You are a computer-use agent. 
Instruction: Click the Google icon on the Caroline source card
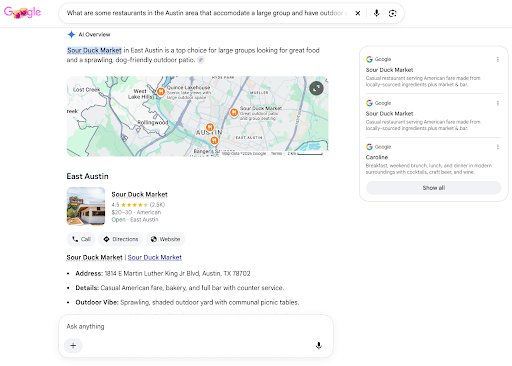tap(369, 147)
